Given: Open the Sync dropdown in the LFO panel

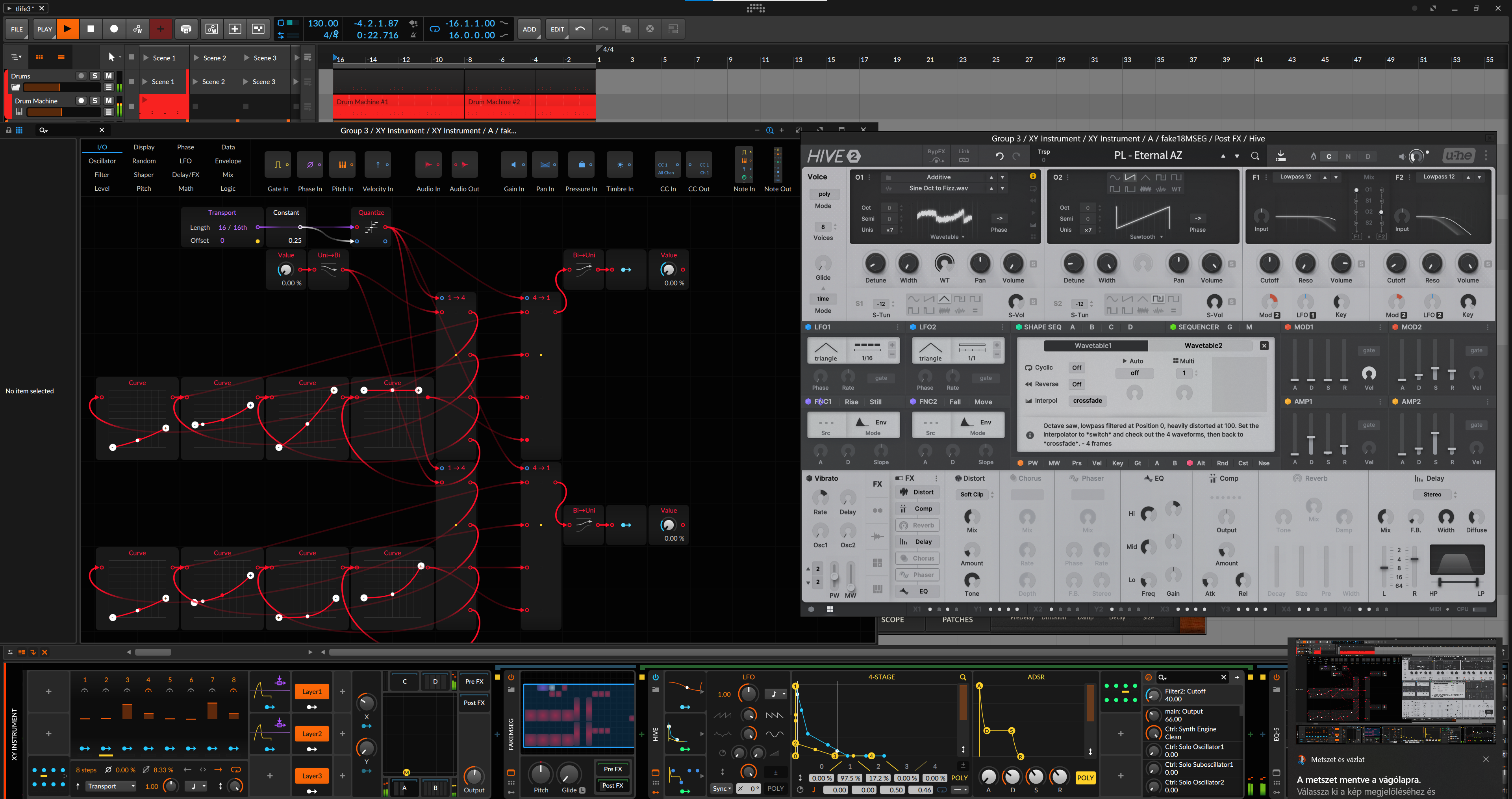Looking at the screenshot, I should pos(721,789).
